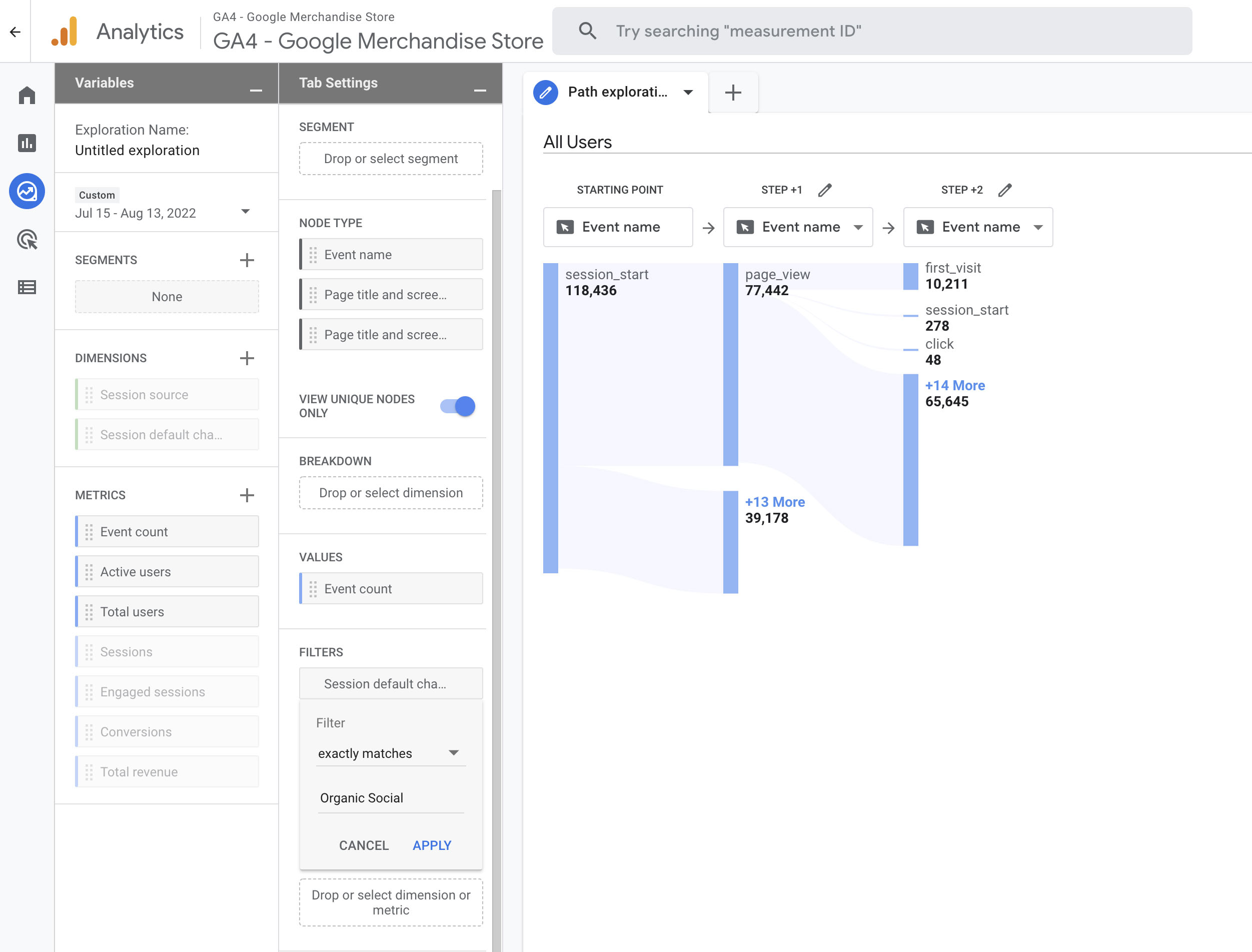Image resolution: width=1252 pixels, height=952 pixels.
Task: Add a new exploration tab
Action: 733,93
